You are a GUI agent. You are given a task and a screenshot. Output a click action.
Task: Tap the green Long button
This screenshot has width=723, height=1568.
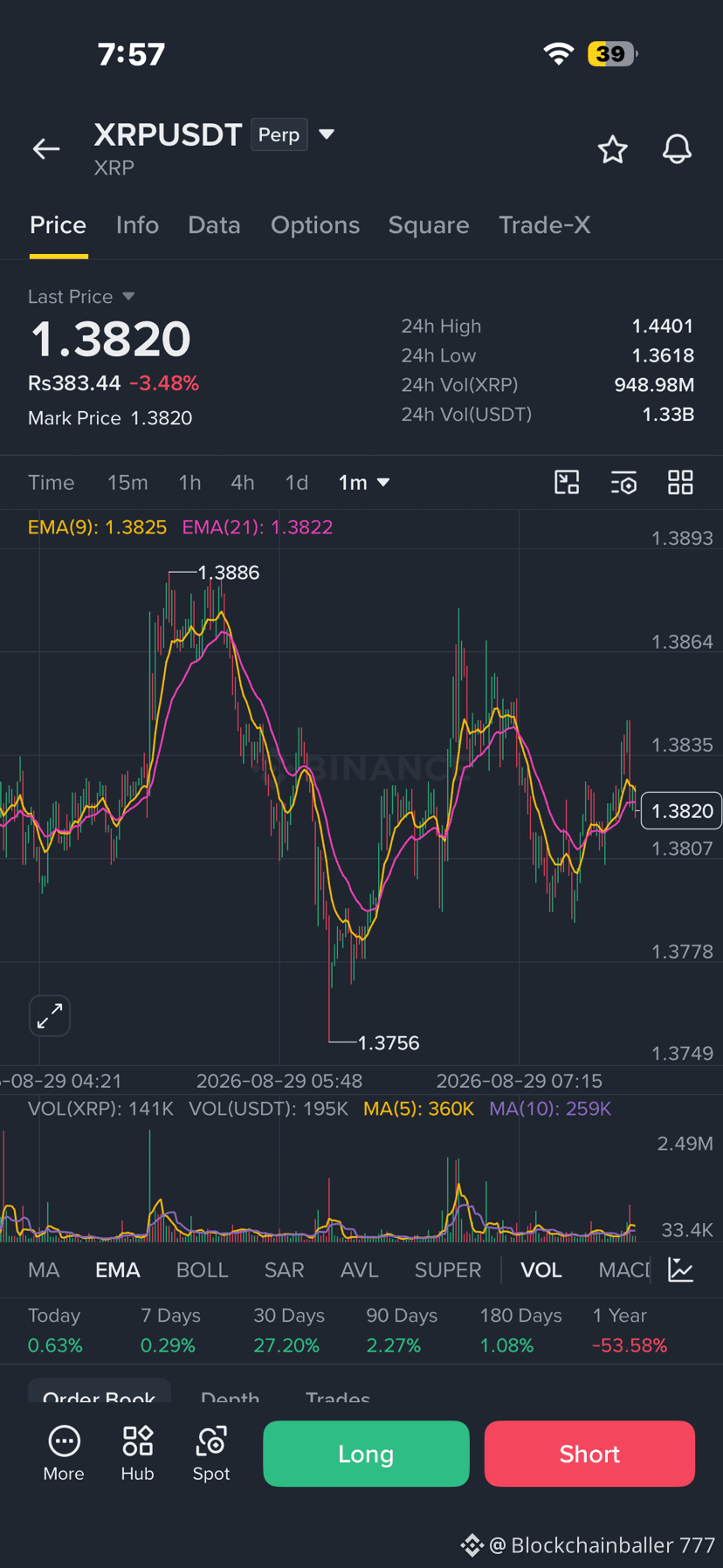point(366,1454)
